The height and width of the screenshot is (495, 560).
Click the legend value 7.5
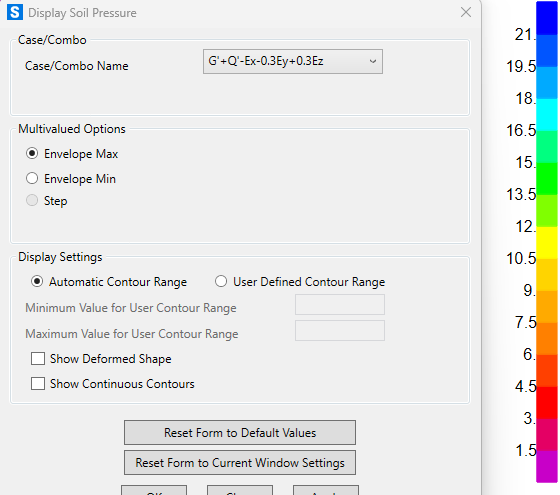pyautogui.click(x=525, y=322)
